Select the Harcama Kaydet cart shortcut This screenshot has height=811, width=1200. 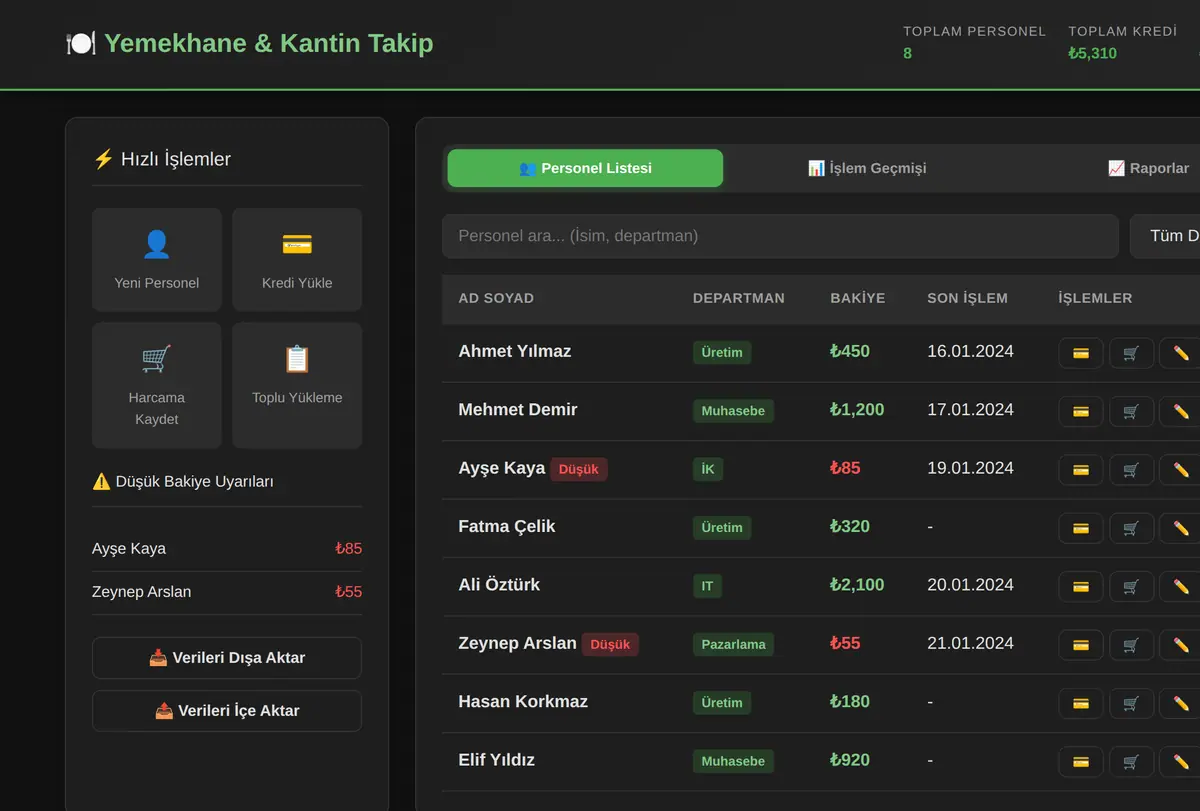click(157, 385)
